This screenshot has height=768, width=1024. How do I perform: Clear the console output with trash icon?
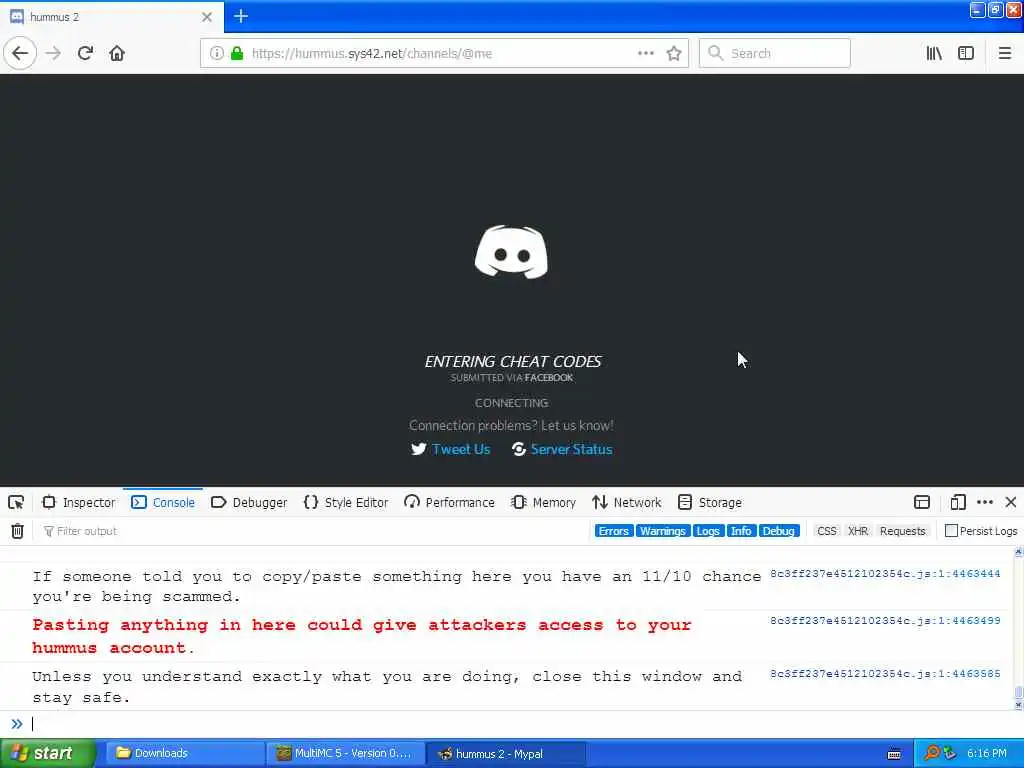pyautogui.click(x=17, y=531)
